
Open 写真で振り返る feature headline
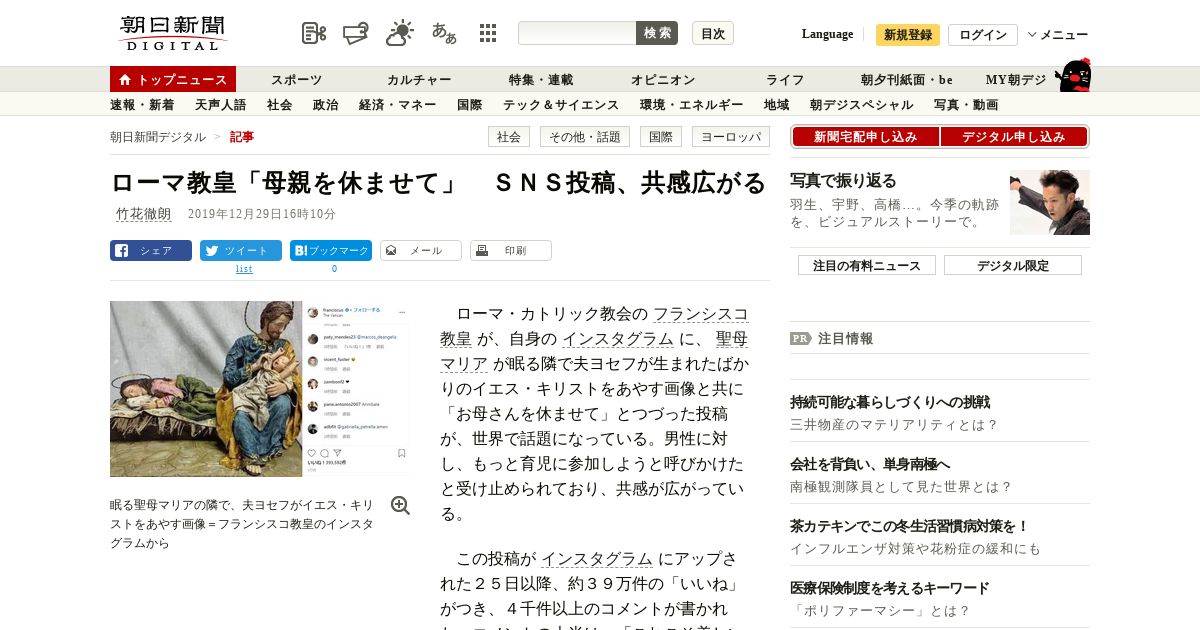click(x=843, y=180)
